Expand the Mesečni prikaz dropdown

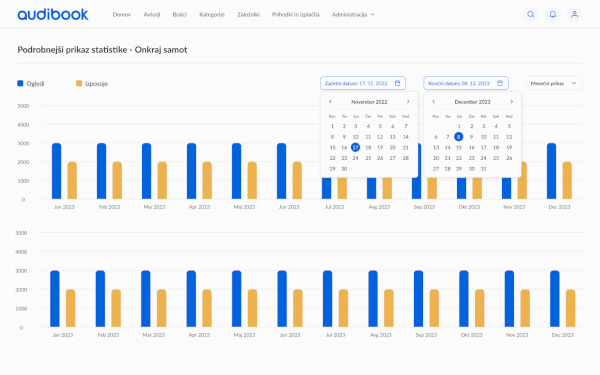pos(554,83)
